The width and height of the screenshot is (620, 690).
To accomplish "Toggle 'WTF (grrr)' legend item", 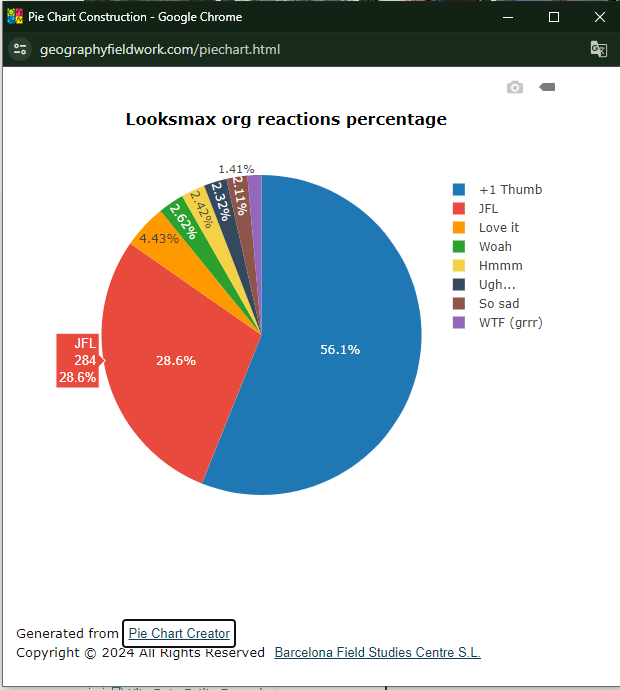I will click(510, 322).
